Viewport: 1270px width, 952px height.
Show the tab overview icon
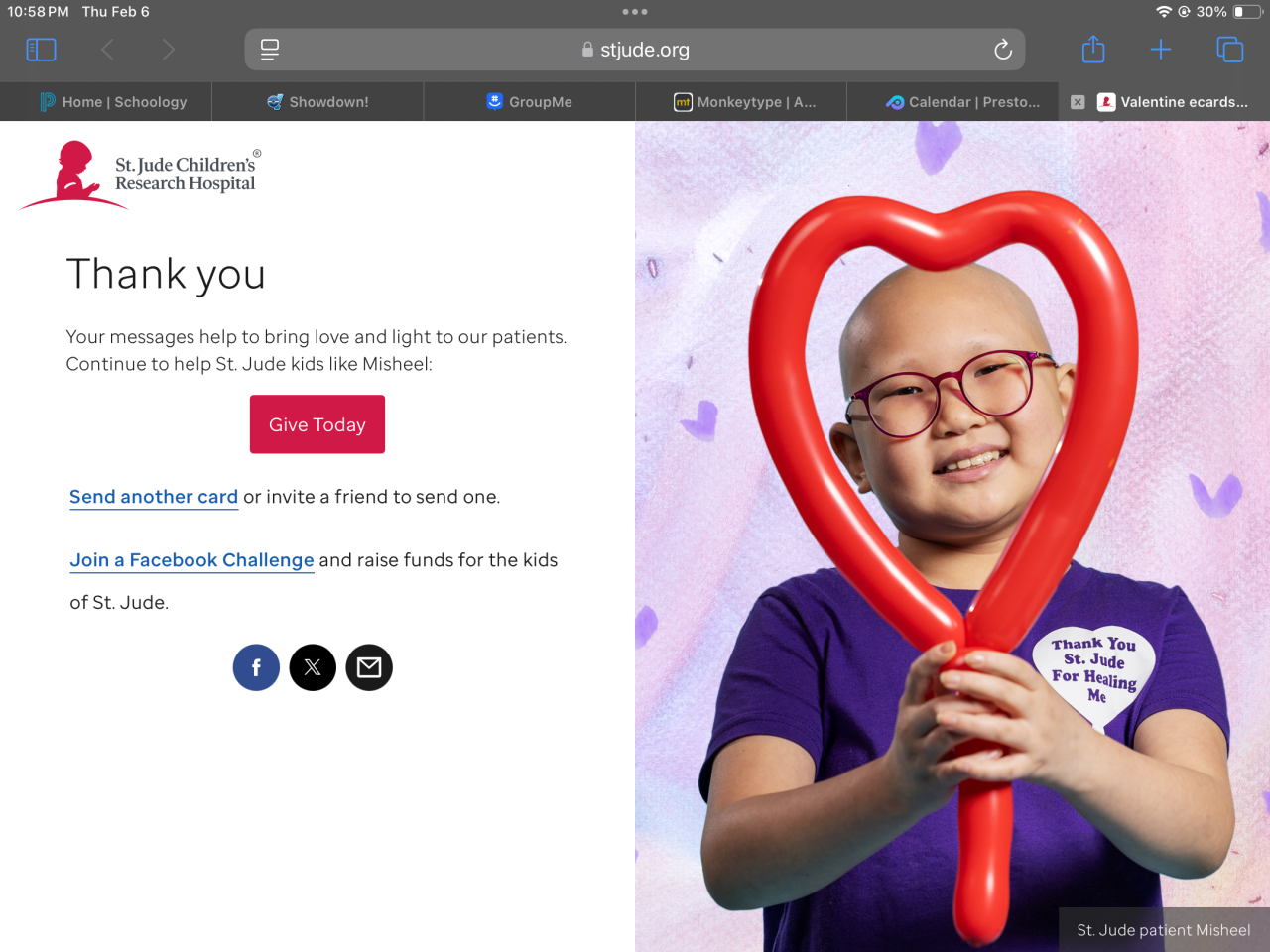click(x=1229, y=50)
